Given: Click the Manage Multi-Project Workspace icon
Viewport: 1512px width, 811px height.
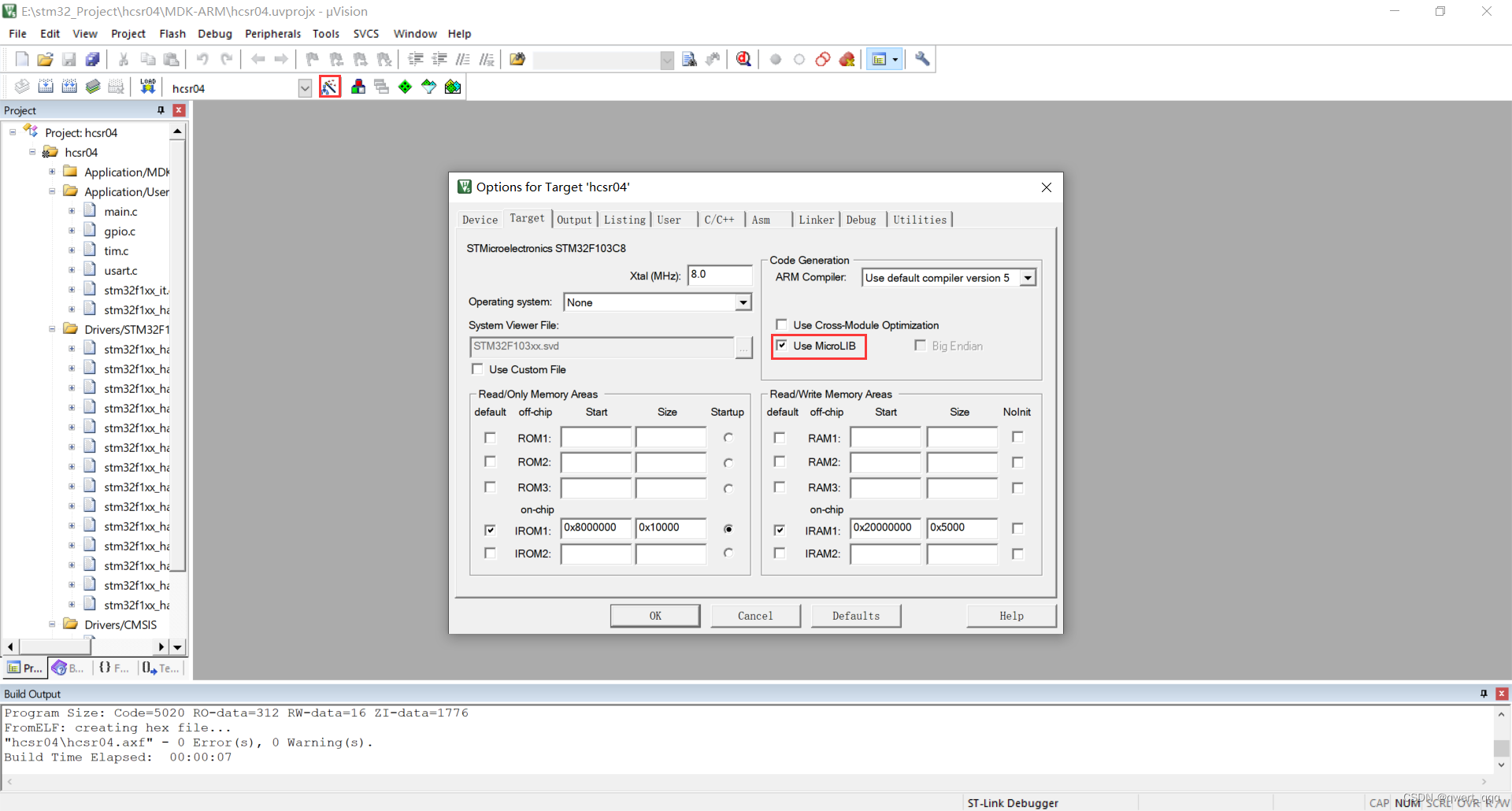Looking at the screenshot, I should pyautogui.click(x=382, y=87).
